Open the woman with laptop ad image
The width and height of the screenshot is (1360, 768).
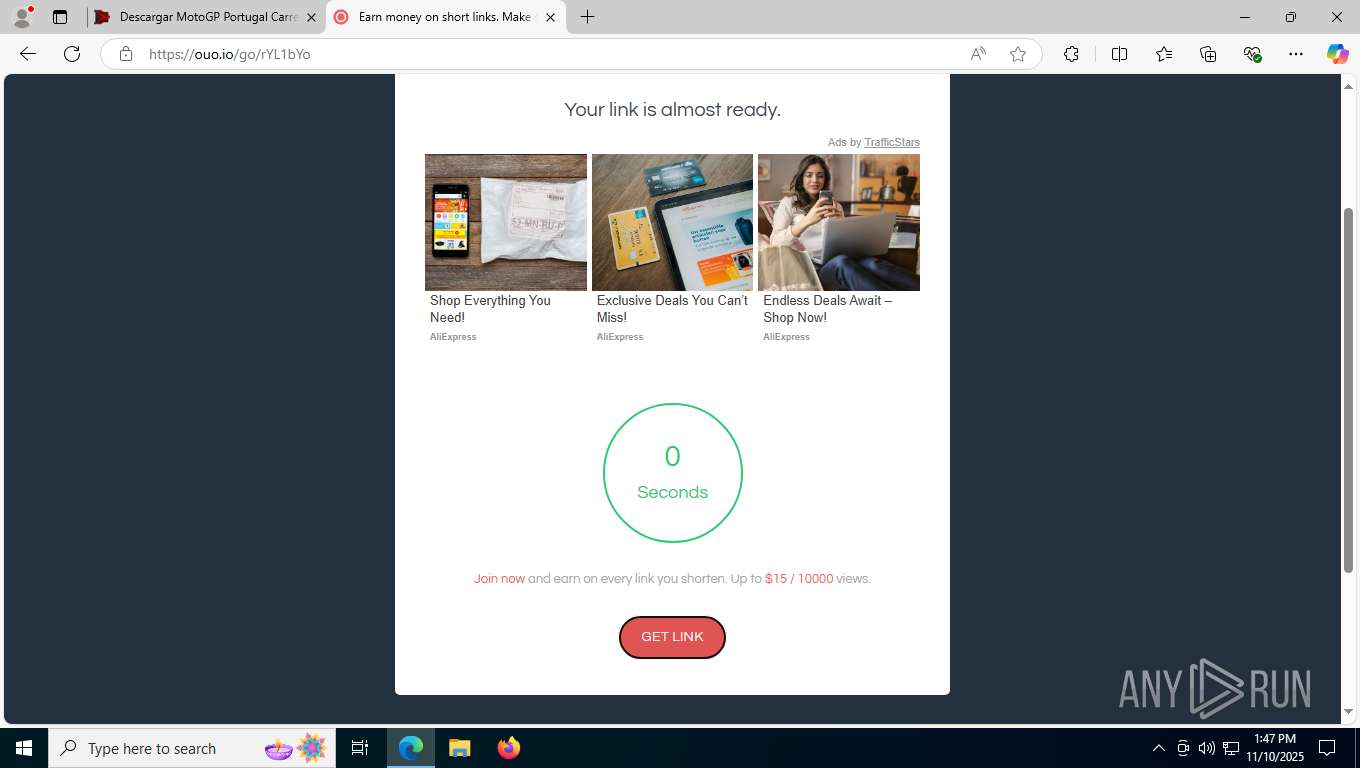839,222
